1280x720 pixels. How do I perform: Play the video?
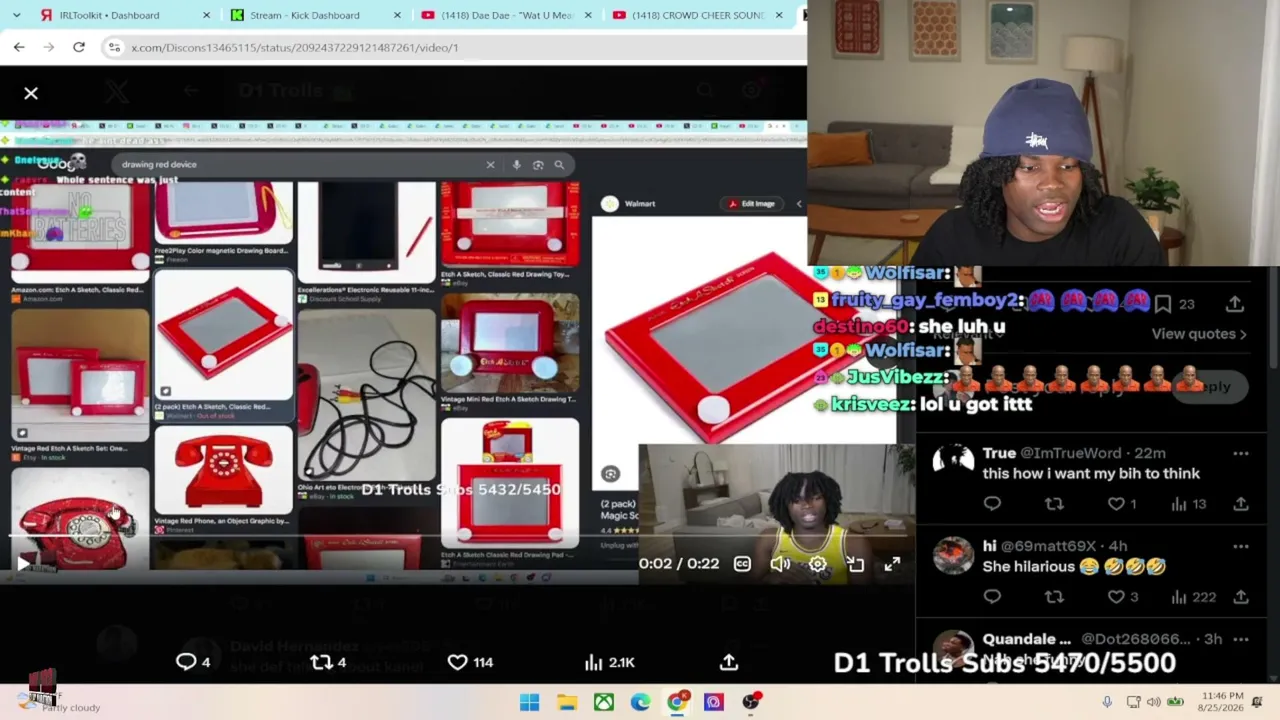tap(22, 564)
